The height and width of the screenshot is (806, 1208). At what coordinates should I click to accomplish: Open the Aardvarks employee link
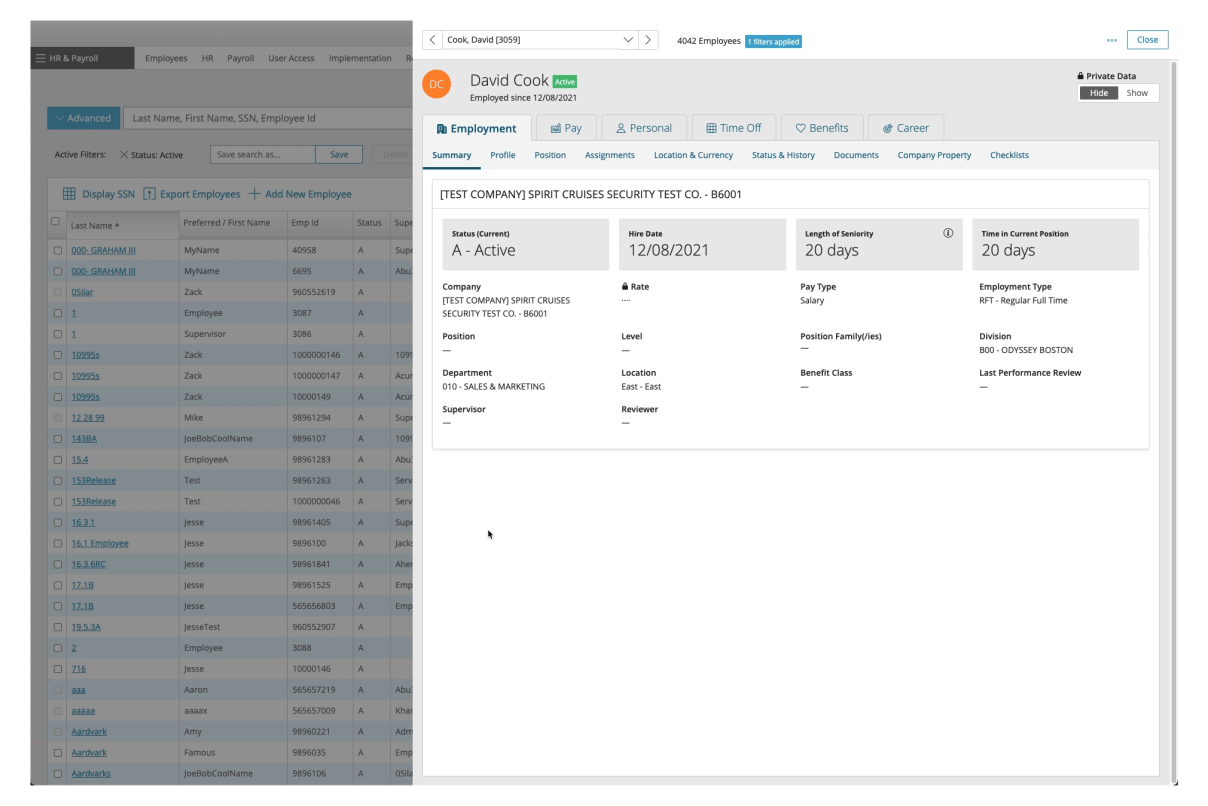pyautogui.click(x=91, y=773)
